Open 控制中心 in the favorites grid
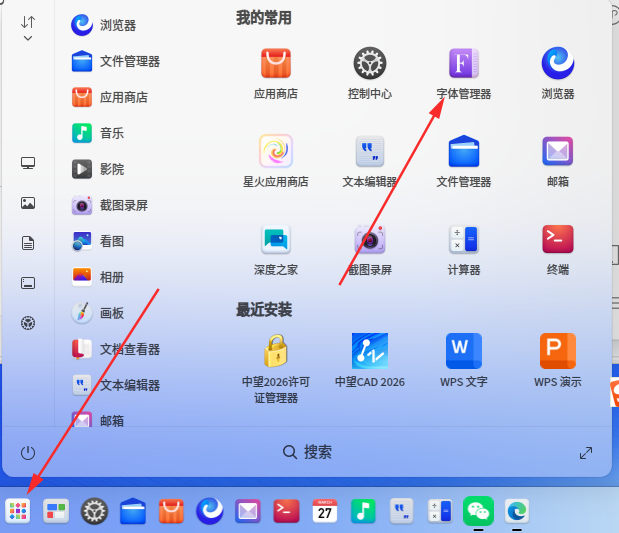This screenshot has height=533, width=619. click(370, 73)
